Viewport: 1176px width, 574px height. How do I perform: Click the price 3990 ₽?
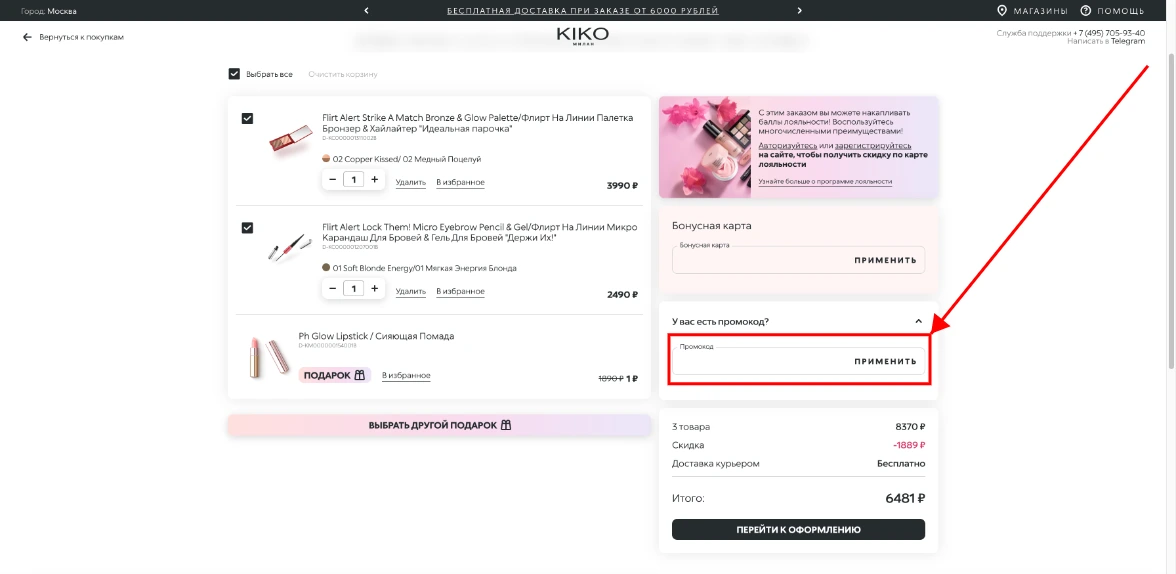click(x=622, y=186)
